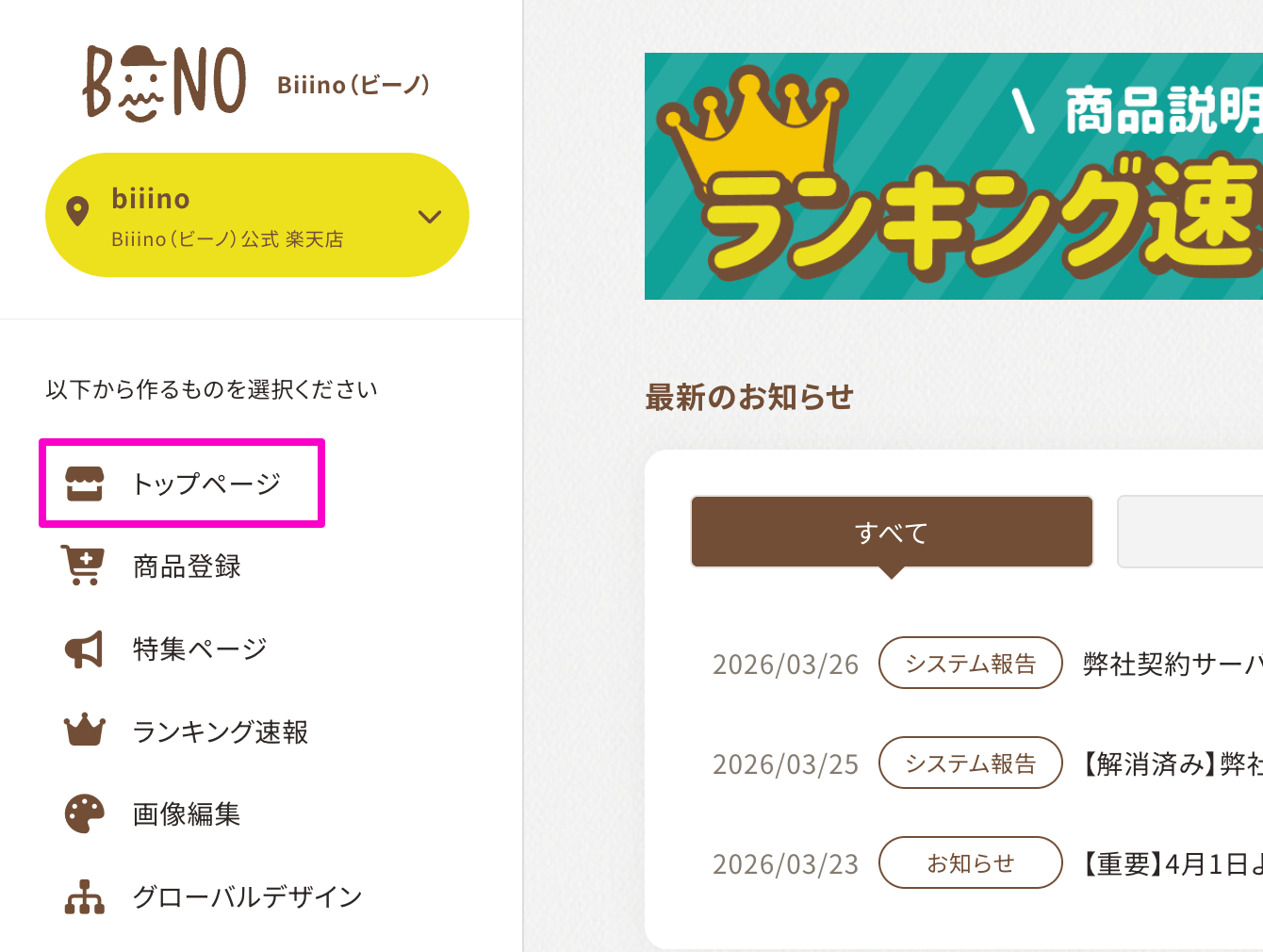Image resolution: width=1263 pixels, height=952 pixels.
Task: Click the location pin icon in shop selector
Action: pos(77,211)
